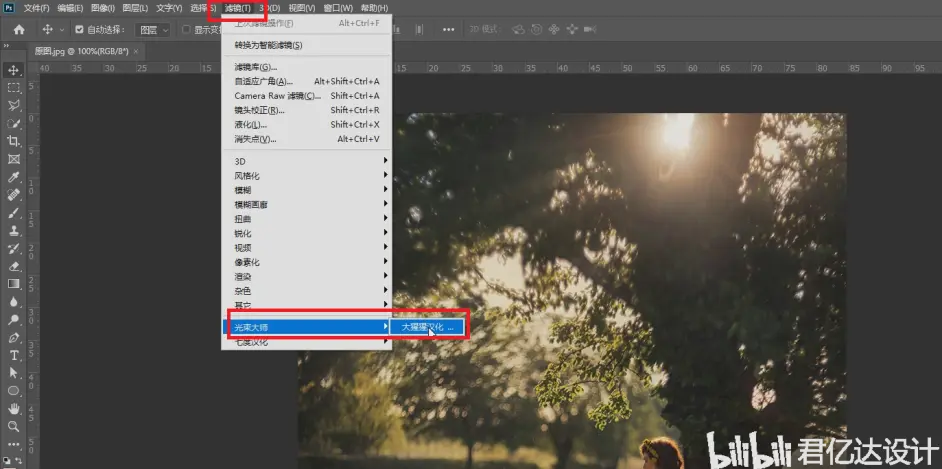The height and width of the screenshot is (469, 942).
Task: Select the Eraser tool
Action: point(13,266)
